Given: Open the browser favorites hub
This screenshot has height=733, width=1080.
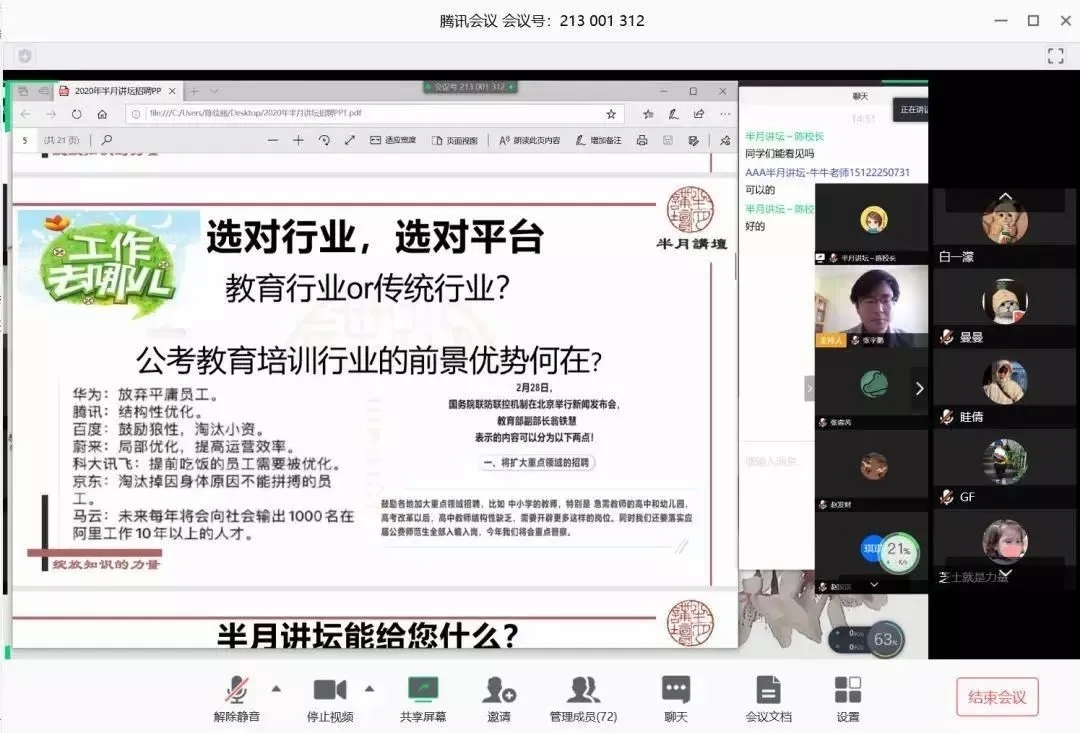Looking at the screenshot, I should [x=648, y=114].
